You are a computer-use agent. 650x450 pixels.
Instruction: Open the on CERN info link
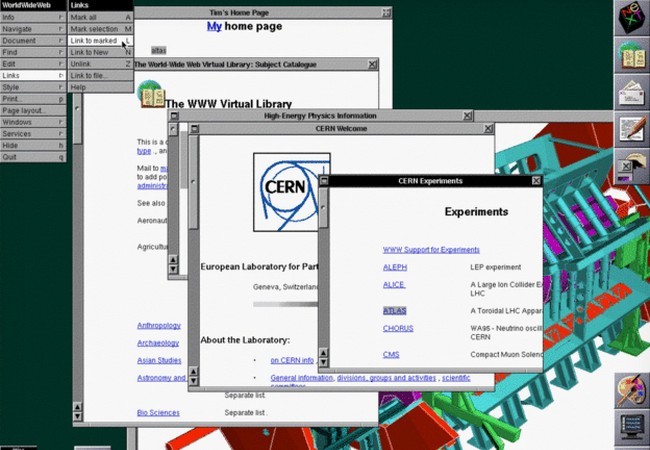coord(292,360)
